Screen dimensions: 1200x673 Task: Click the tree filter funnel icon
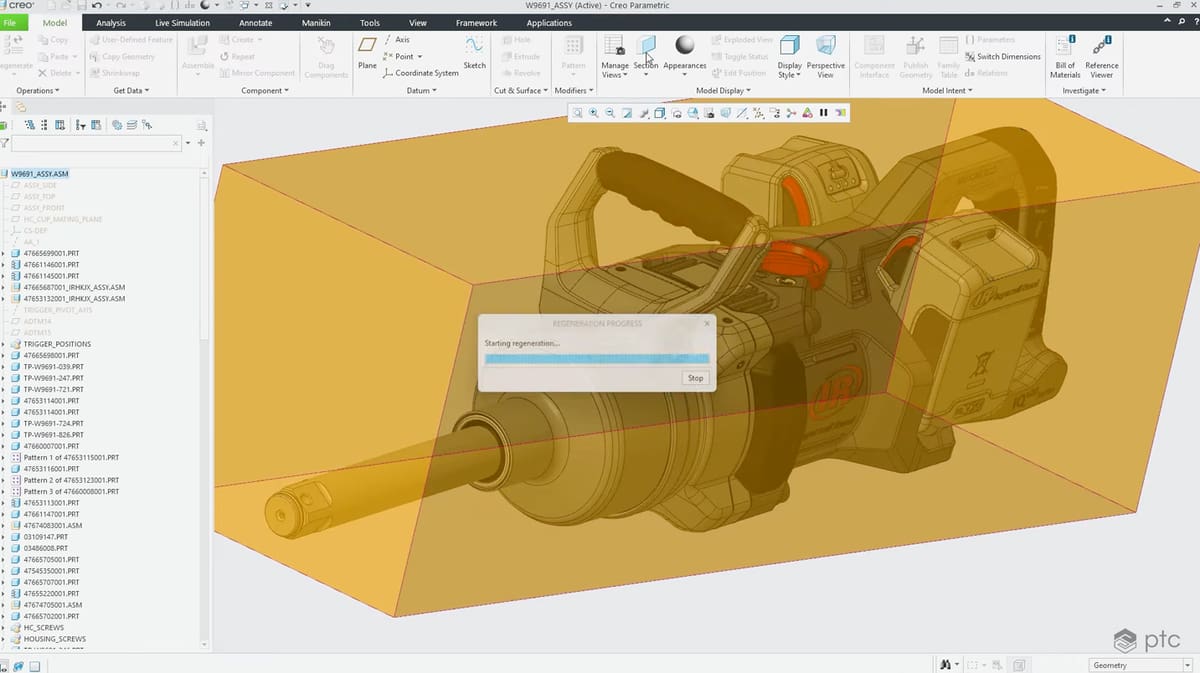point(4,143)
